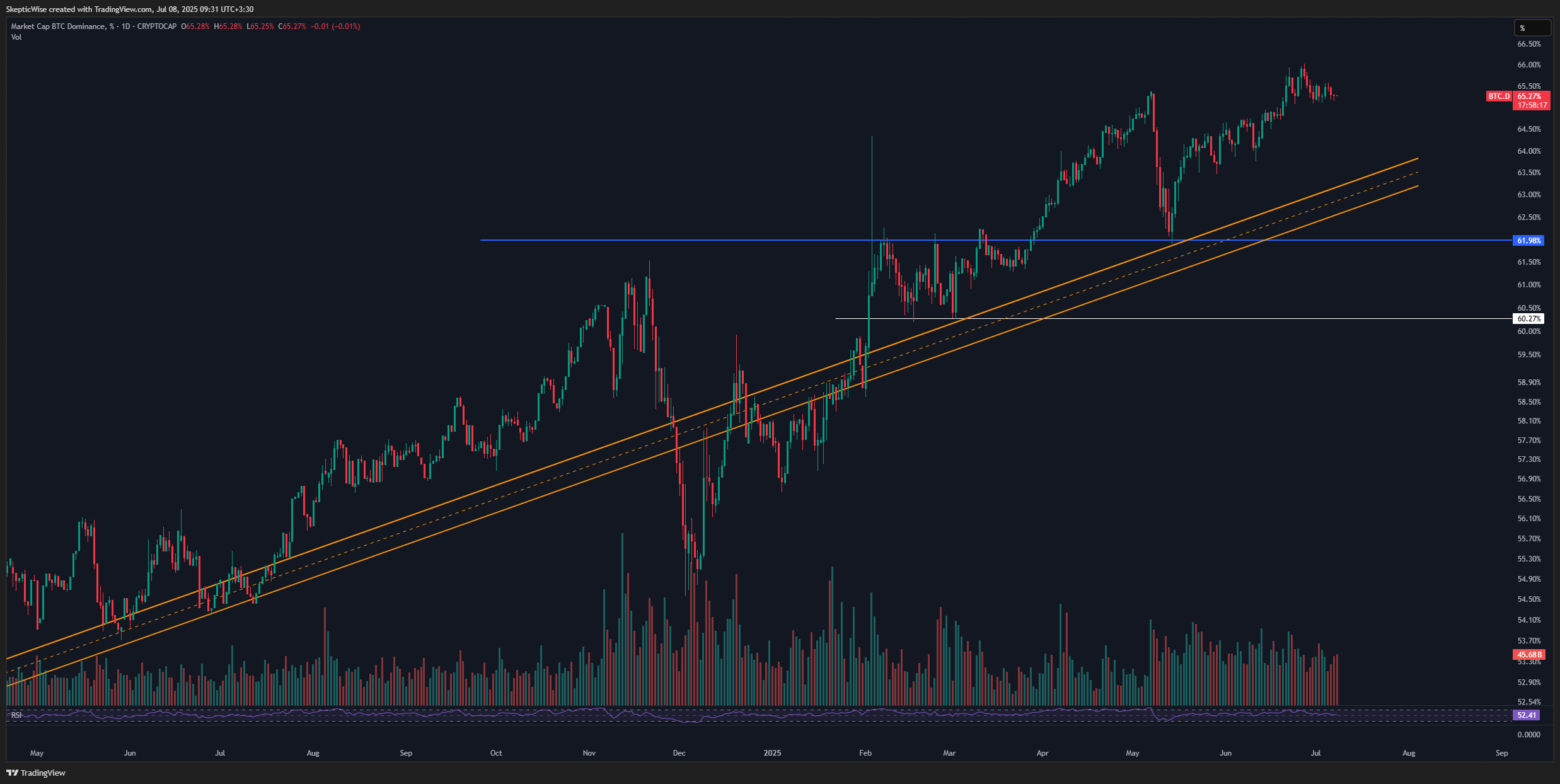Click the bar countdown timer 17:58:17
The height and width of the screenshot is (784, 1560).
point(1531,105)
